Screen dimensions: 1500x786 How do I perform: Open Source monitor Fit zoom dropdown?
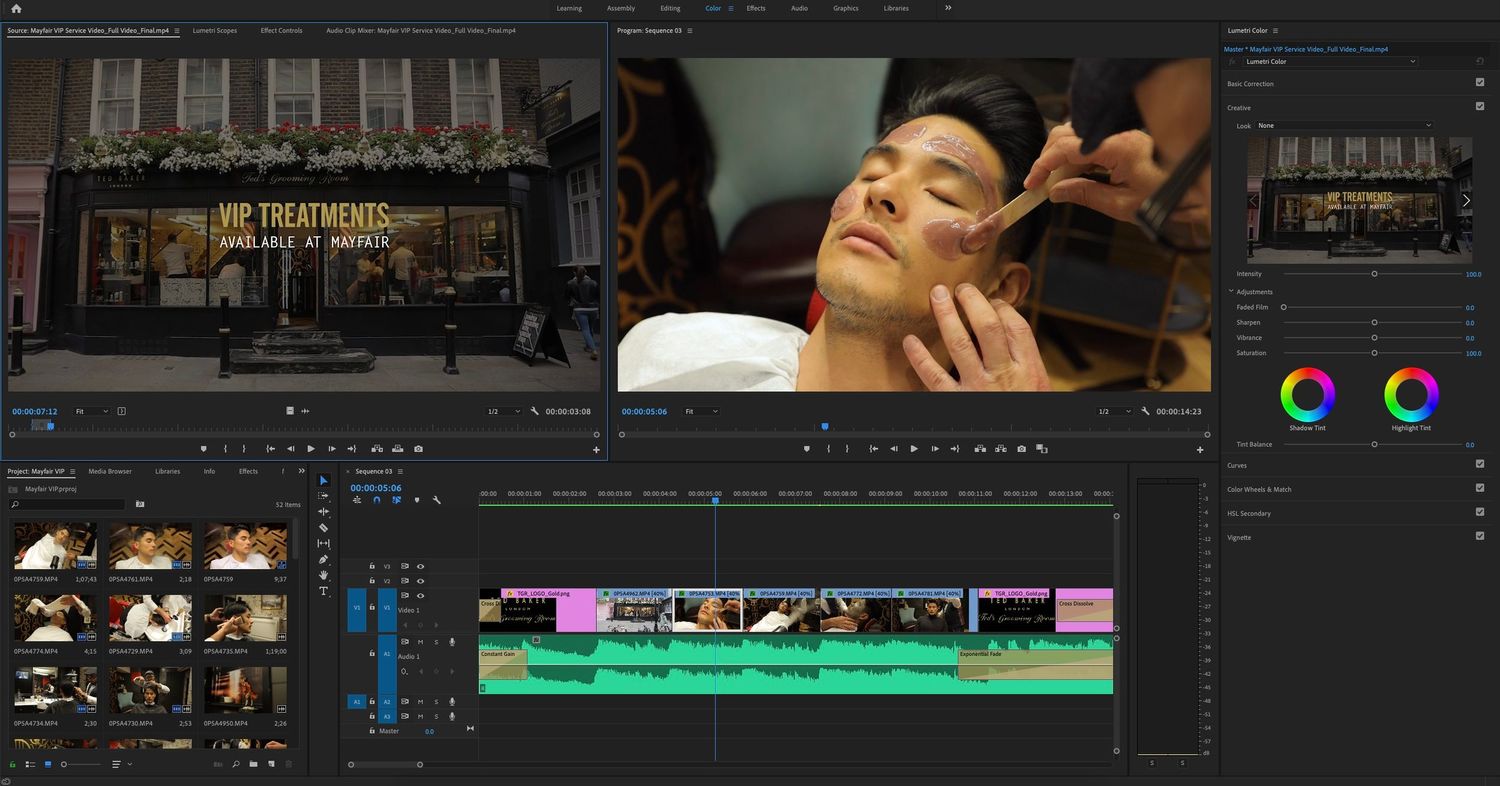click(x=91, y=411)
